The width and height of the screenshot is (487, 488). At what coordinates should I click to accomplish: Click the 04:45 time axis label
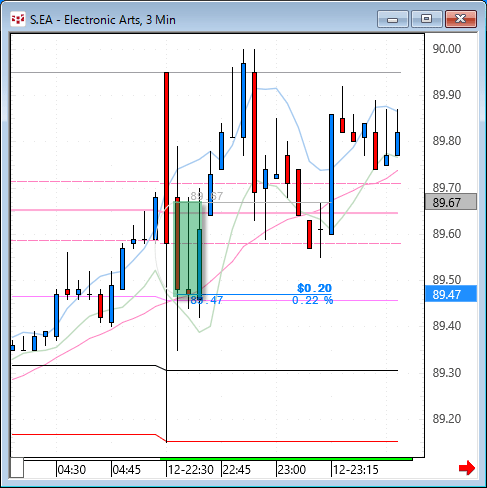[x=127, y=470]
